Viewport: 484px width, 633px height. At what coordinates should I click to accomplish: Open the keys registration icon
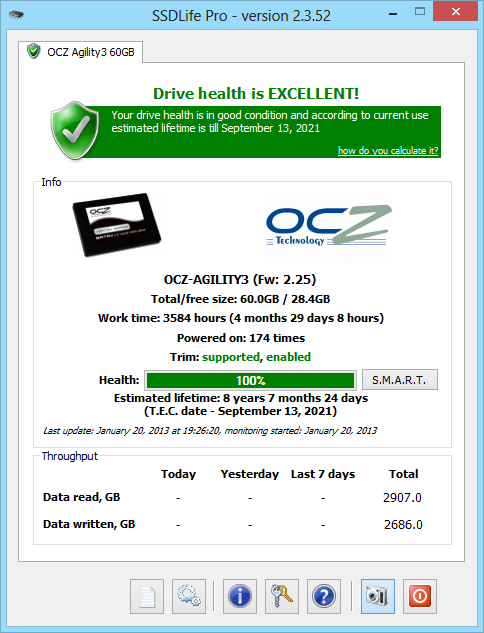tap(282, 596)
